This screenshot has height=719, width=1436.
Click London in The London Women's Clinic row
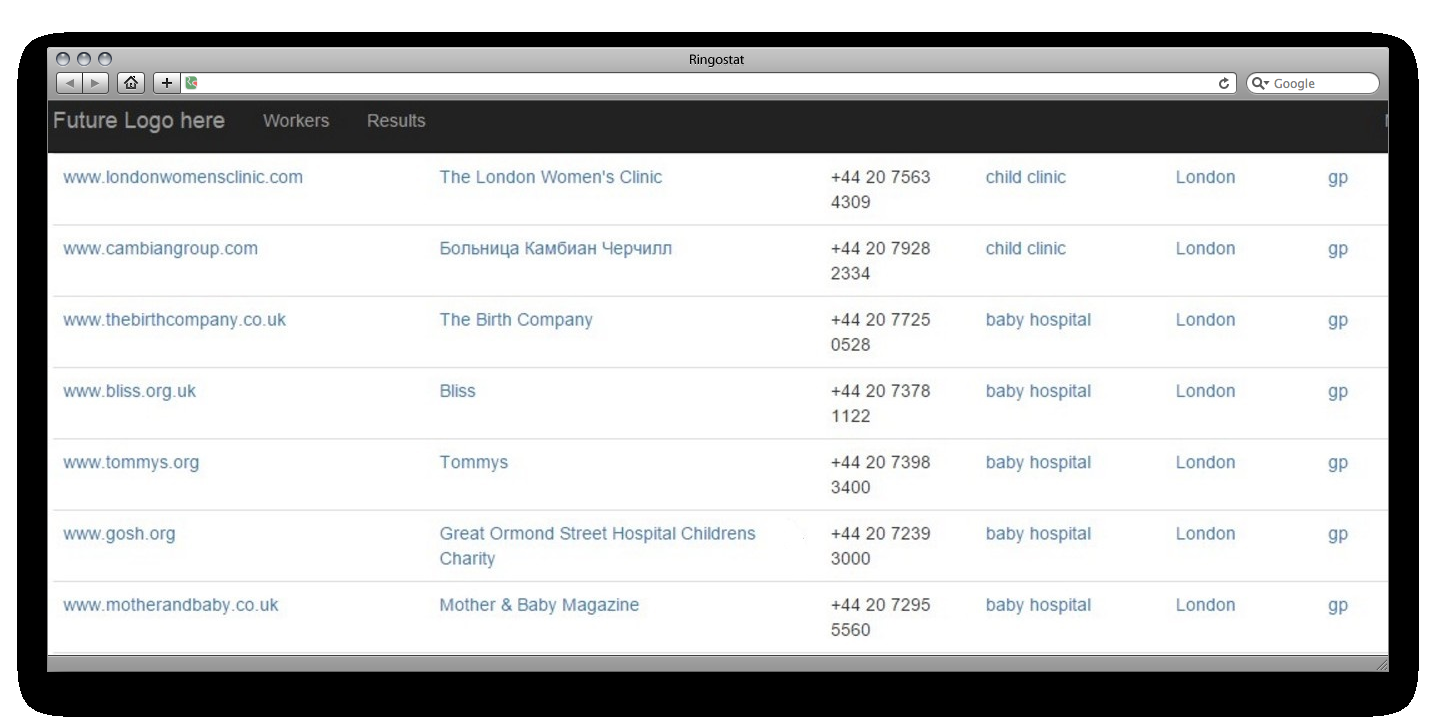(1205, 177)
